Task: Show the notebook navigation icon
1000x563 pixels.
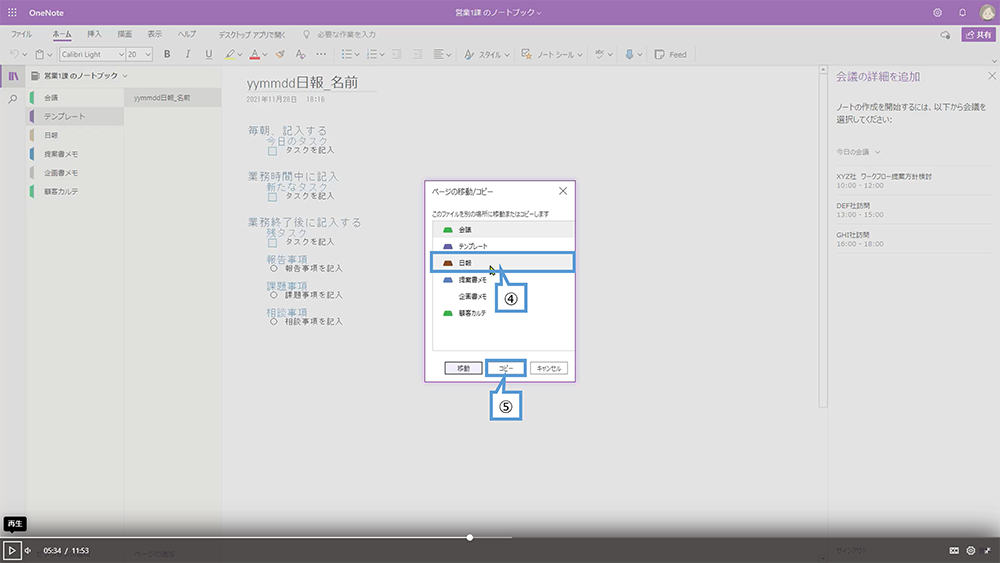Action: coord(13,76)
